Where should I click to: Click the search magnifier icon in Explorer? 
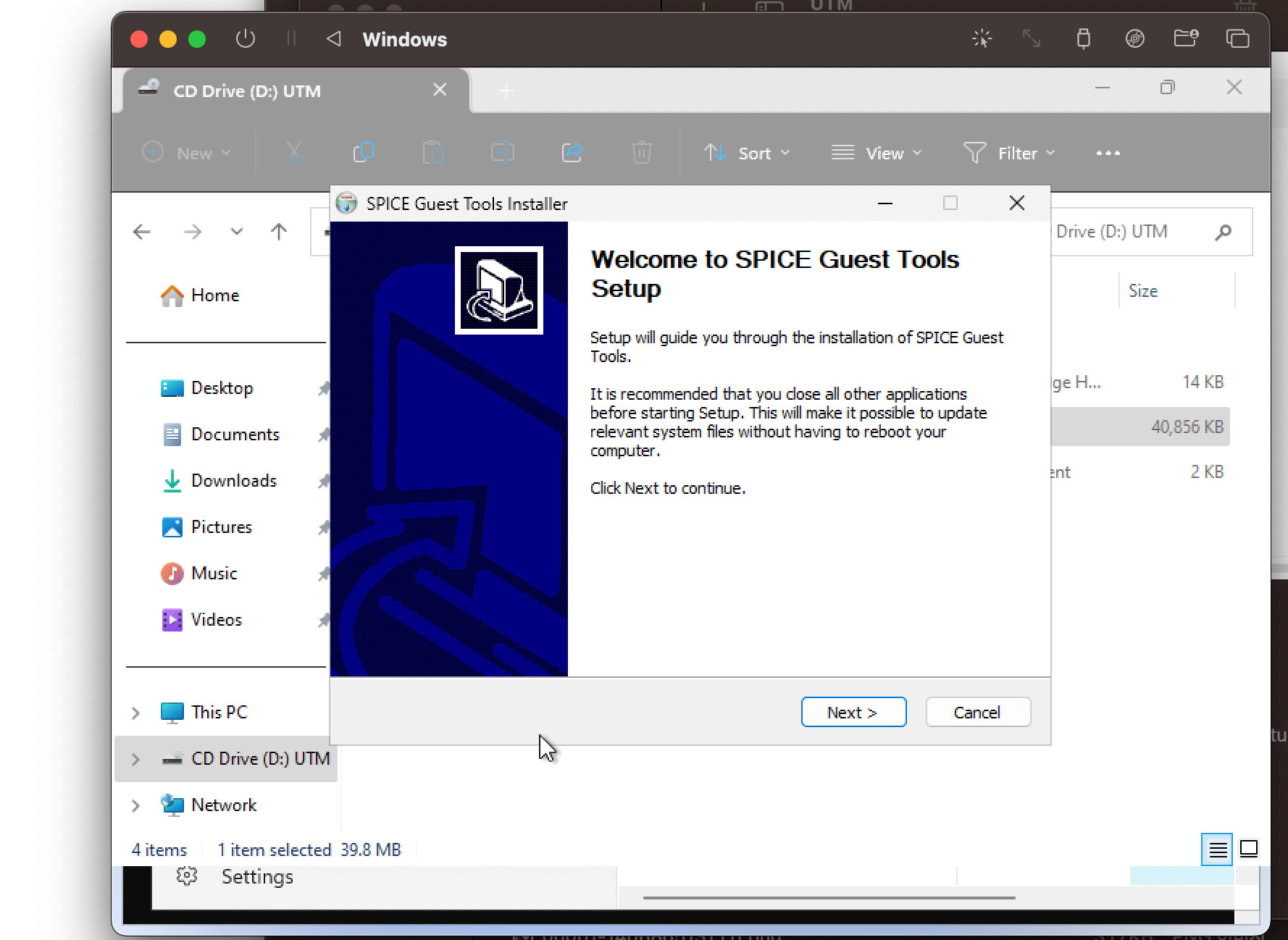[1224, 232]
